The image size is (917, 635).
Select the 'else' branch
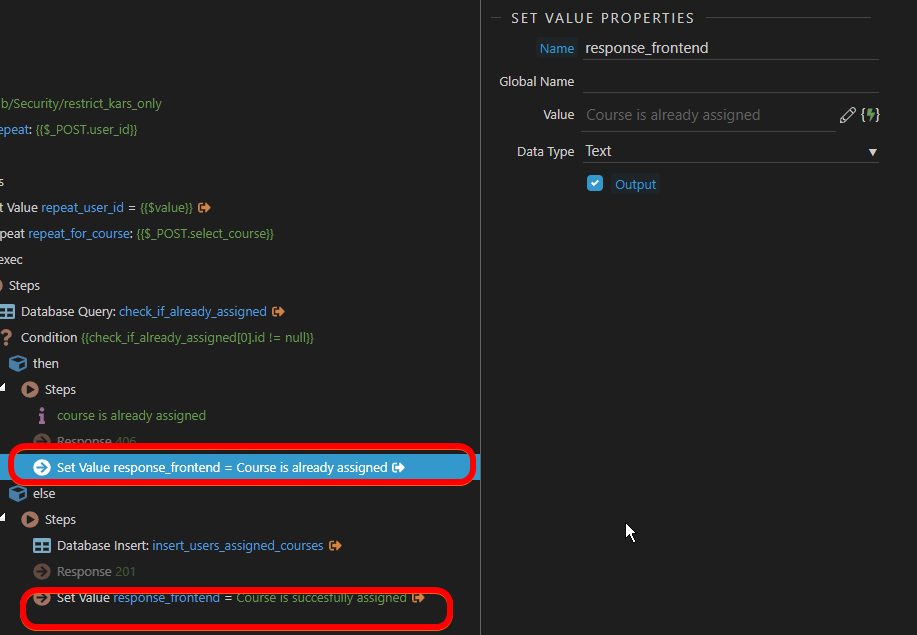pos(44,493)
